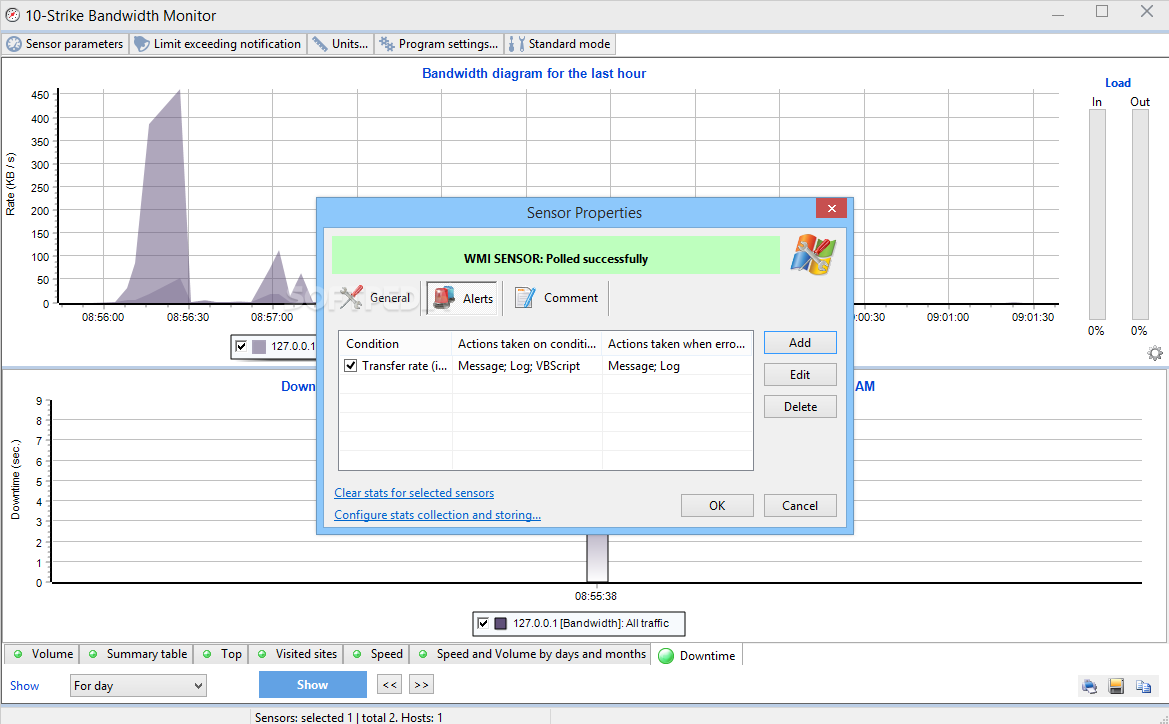Open Units... settings
Screen dimensions: 1169x724
coord(340,44)
